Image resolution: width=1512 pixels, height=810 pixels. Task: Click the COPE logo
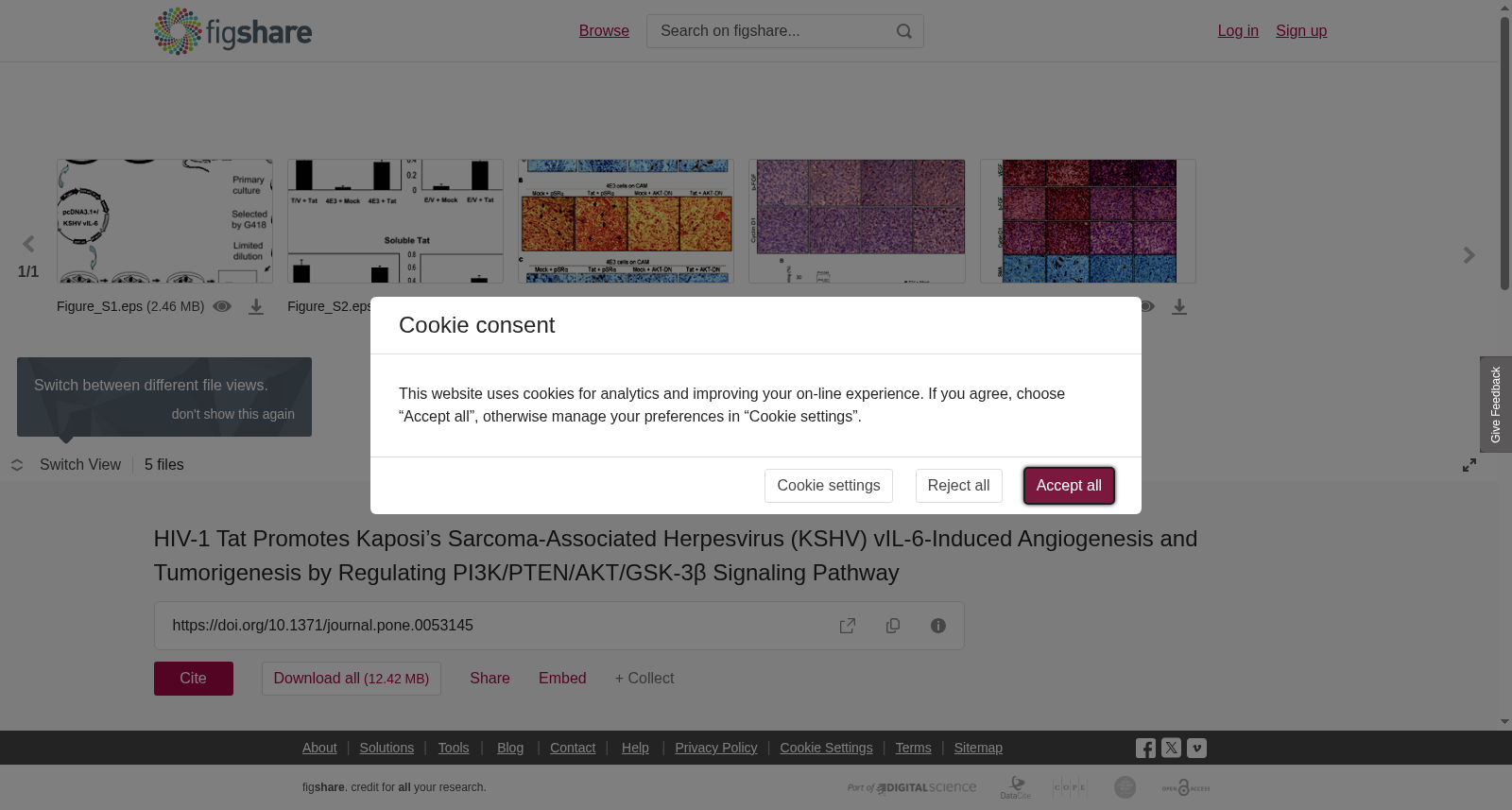(1070, 787)
